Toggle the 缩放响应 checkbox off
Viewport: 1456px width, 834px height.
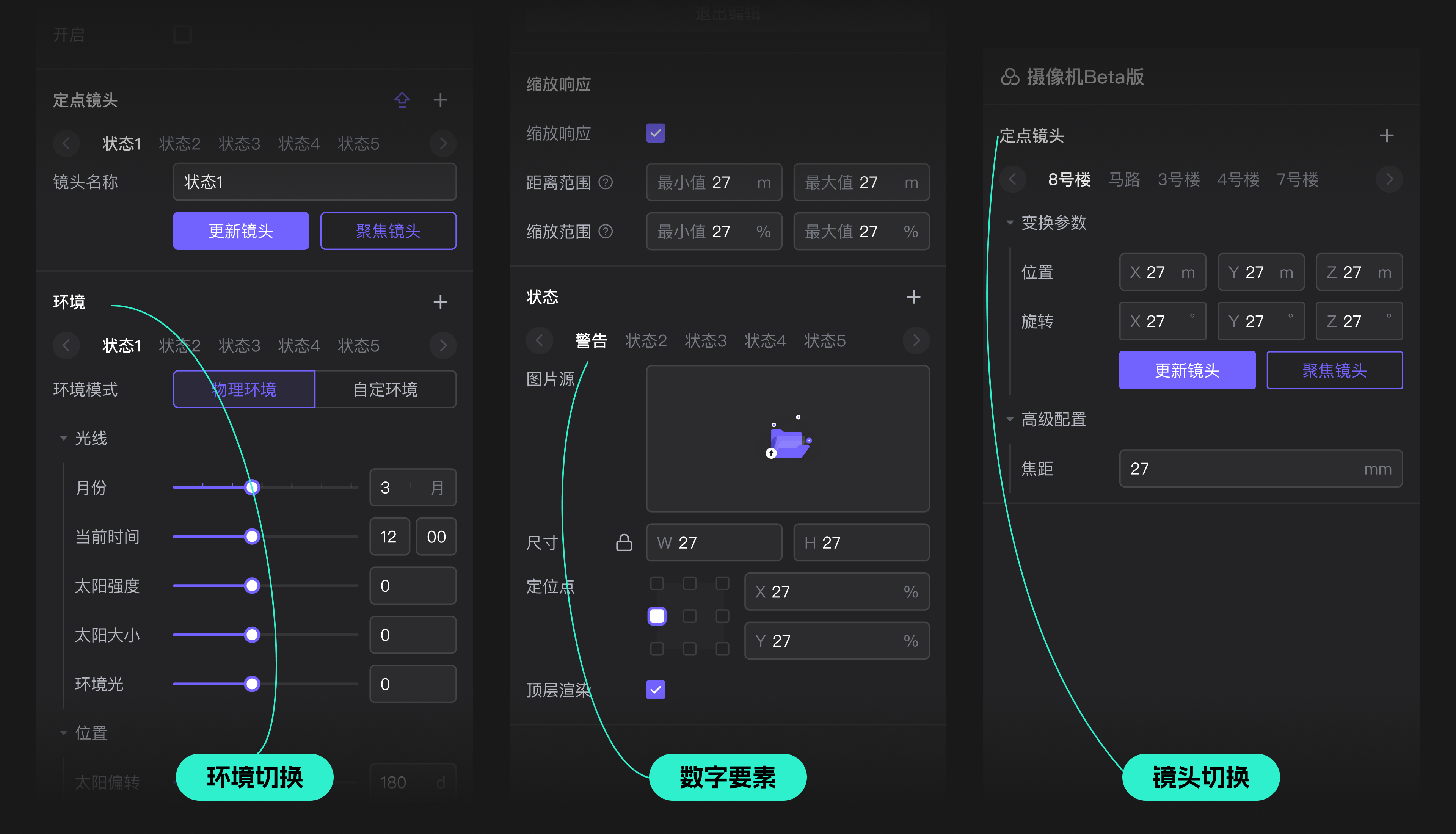[x=655, y=132]
